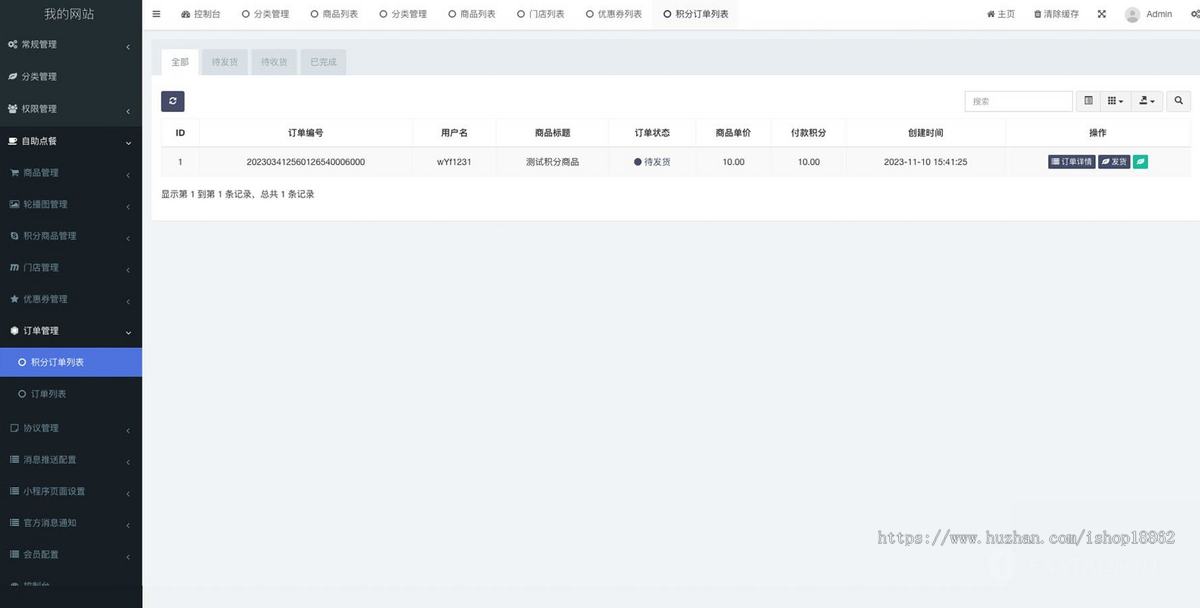Click the toggle card view icon
1200x608 pixels.
click(1088, 101)
